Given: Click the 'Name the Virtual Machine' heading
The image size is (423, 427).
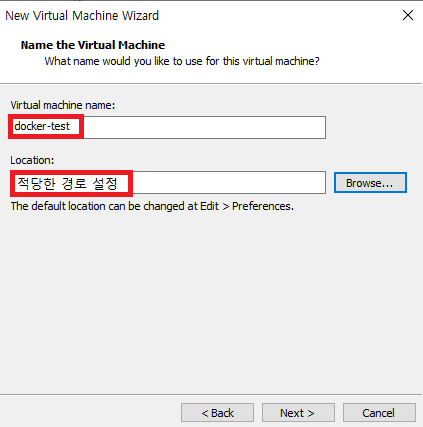Looking at the screenshot, I should point(93,45).
